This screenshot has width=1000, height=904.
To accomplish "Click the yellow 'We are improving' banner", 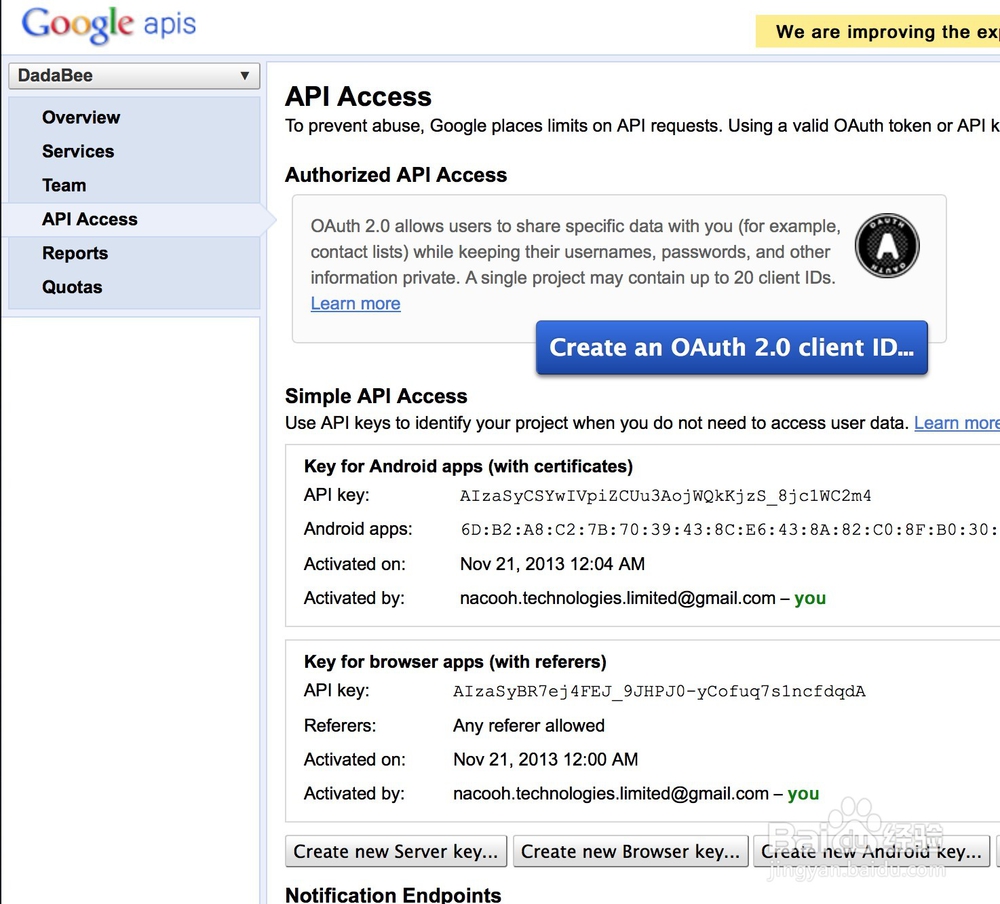I will [878, 31].
